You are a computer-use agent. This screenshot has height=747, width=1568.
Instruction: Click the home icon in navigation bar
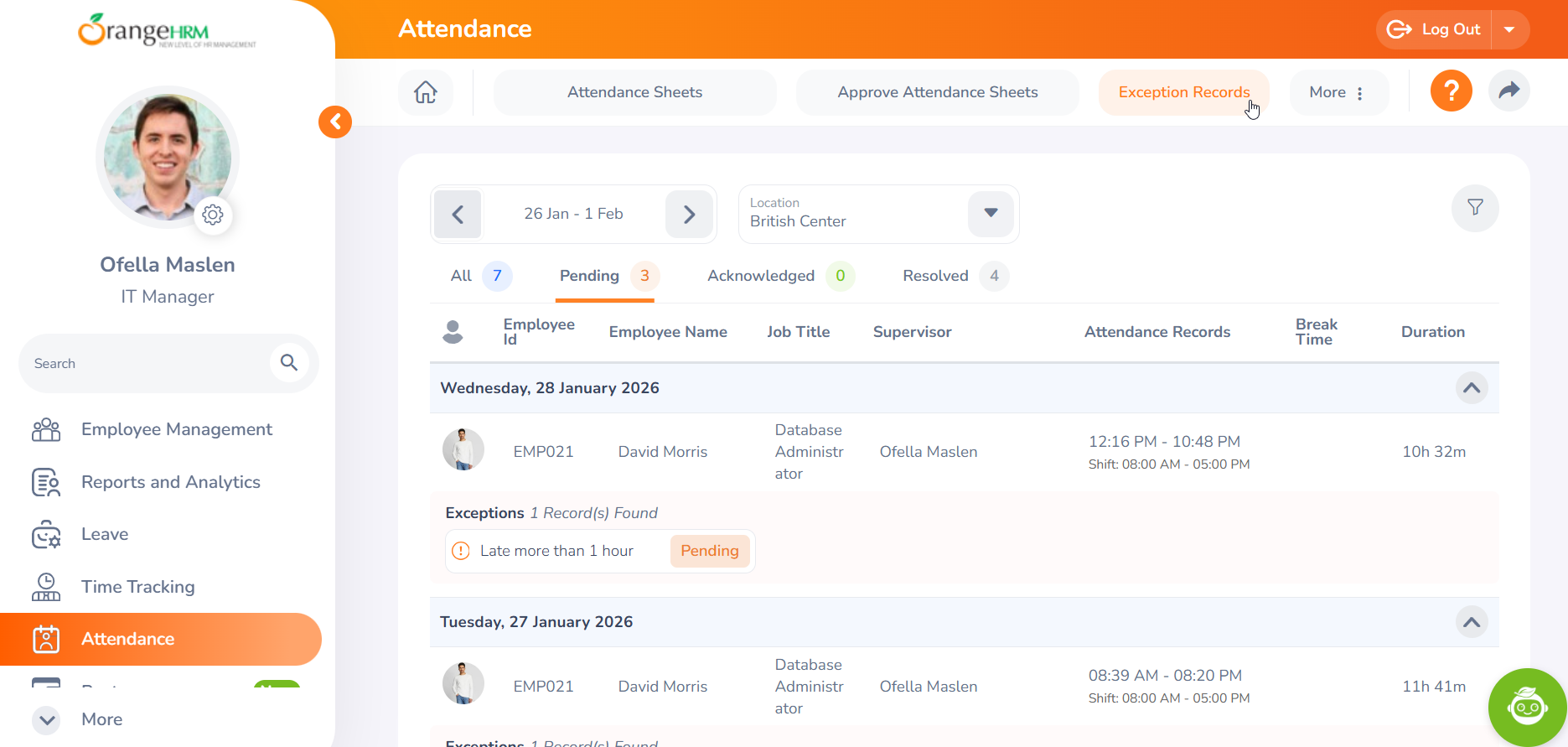[x=426, y=92]
